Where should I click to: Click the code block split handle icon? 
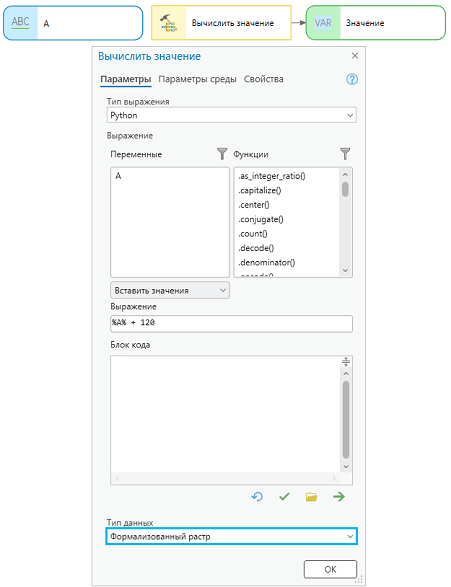click(x=346, y=362)
